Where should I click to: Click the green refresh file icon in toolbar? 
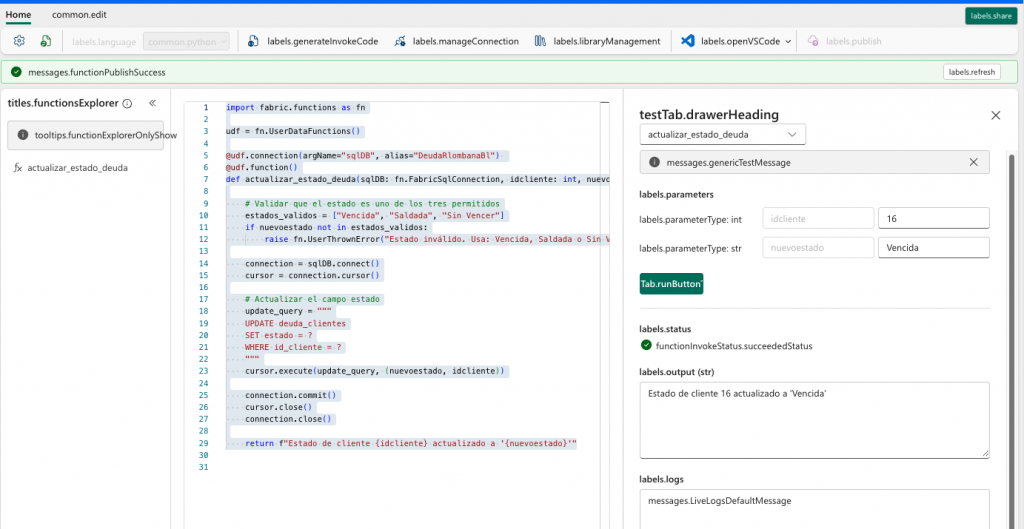(46, 41)
